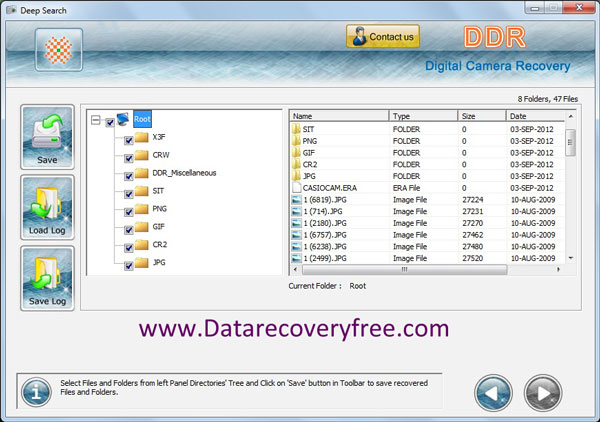The height and width of the screenshot is (422, 600).
Task: Click the size value 27224
Action: [x=473, y=200]
